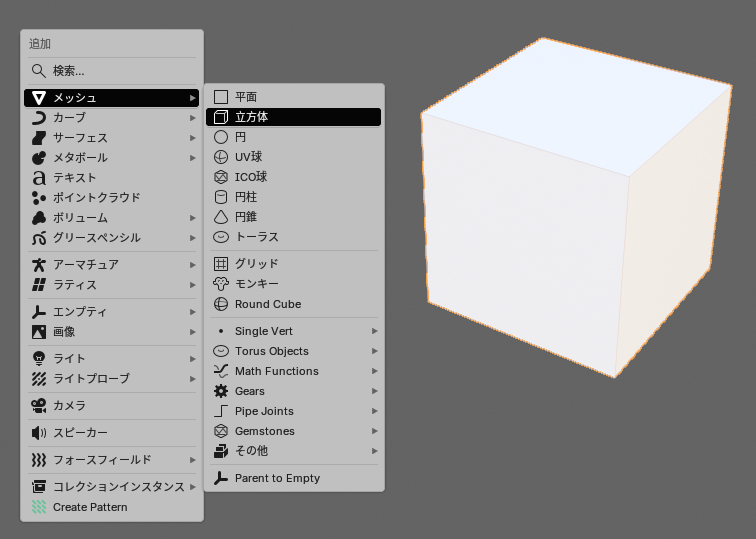
Task: Select the グリッド mesh entry
Action: click(293, 264)
